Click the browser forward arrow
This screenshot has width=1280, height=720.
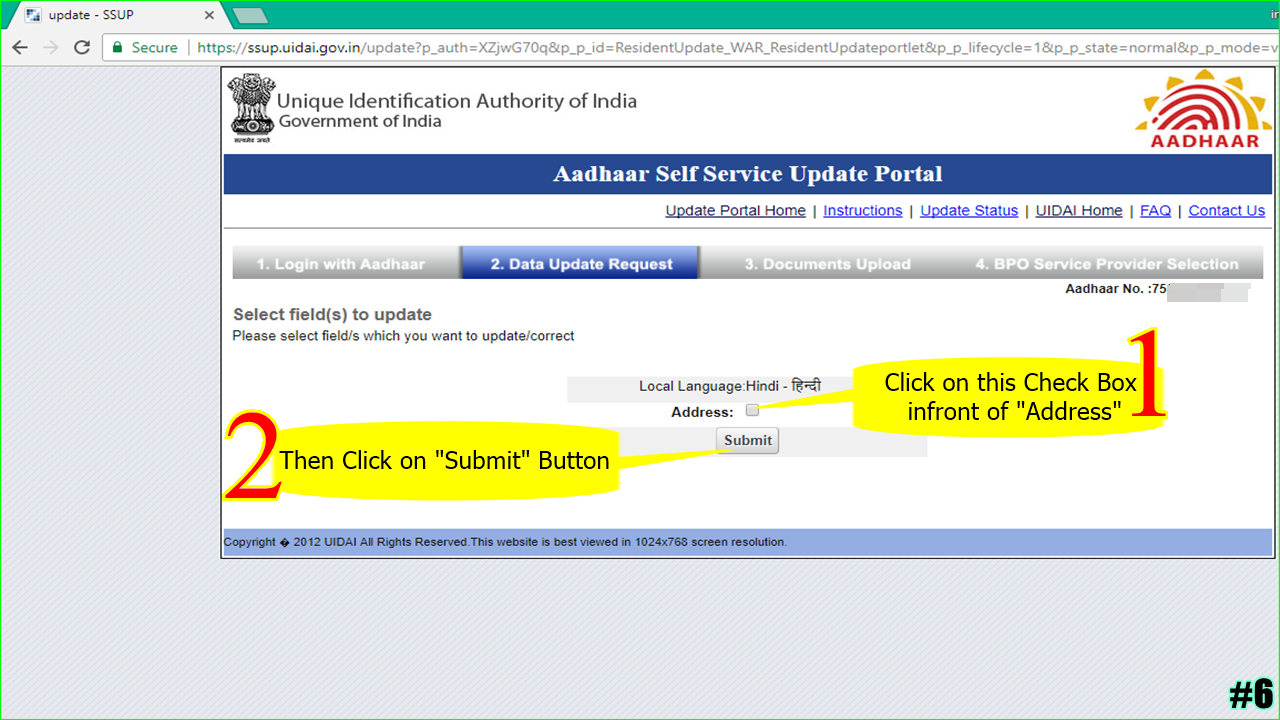pyautogui.click(x=51, y=47)
